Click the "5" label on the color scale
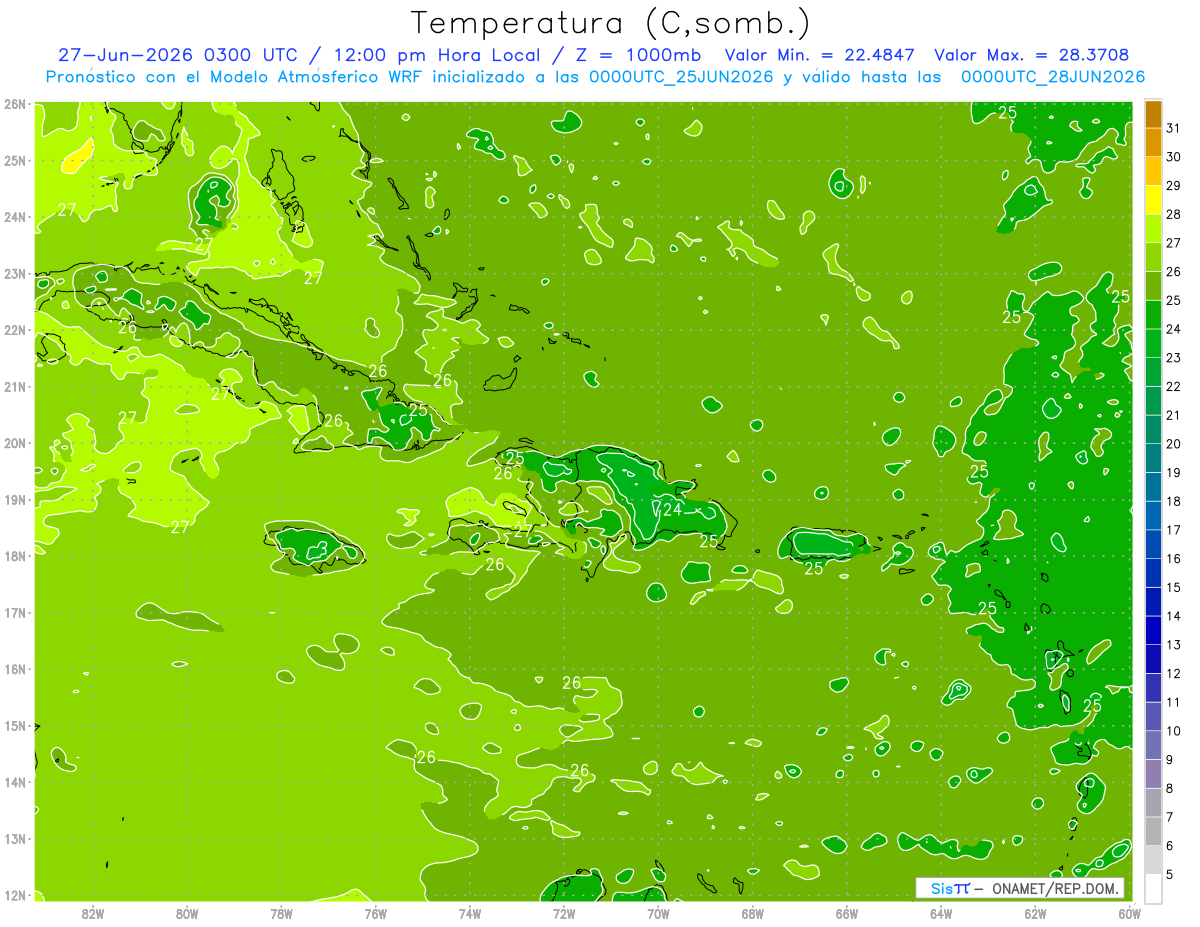The width and height of the screenshot is (1200, 927). coord(1170,874)
